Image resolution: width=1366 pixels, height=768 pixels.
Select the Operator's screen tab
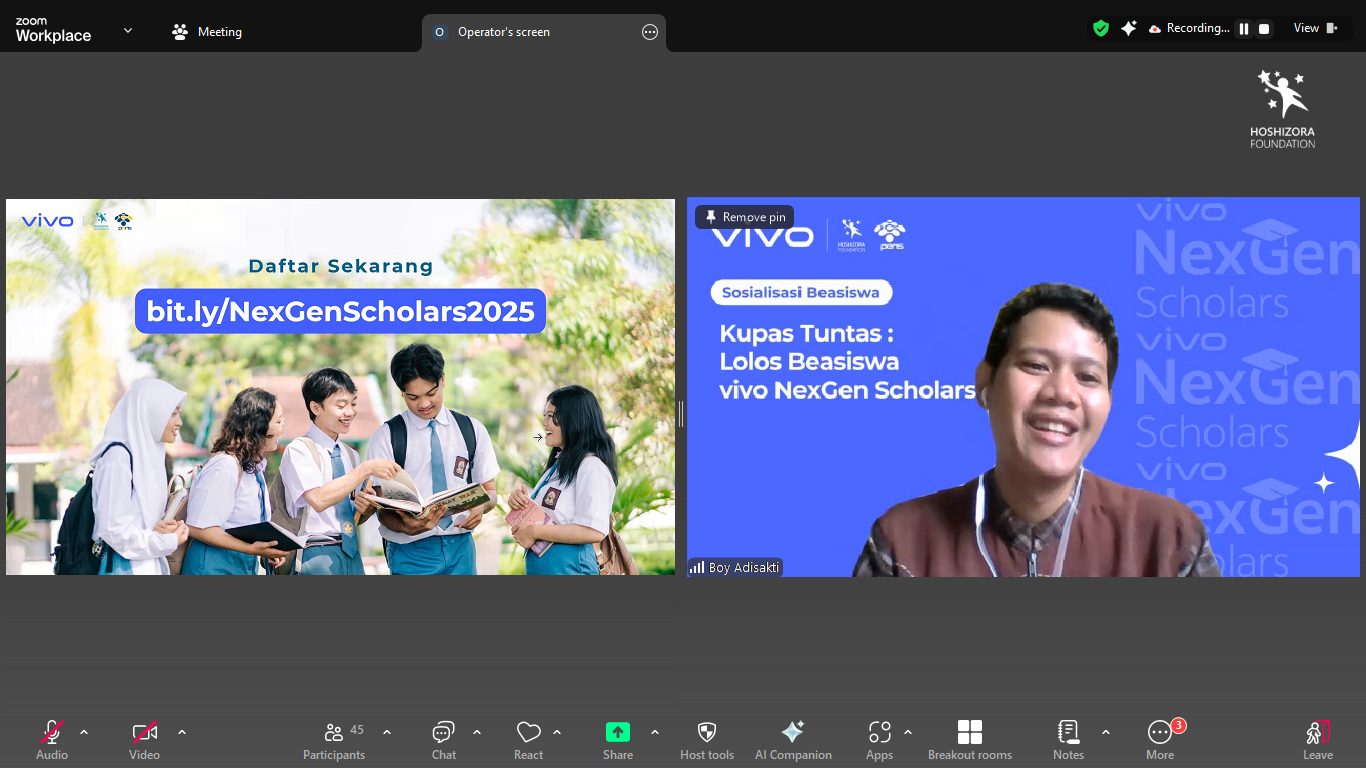544,32
